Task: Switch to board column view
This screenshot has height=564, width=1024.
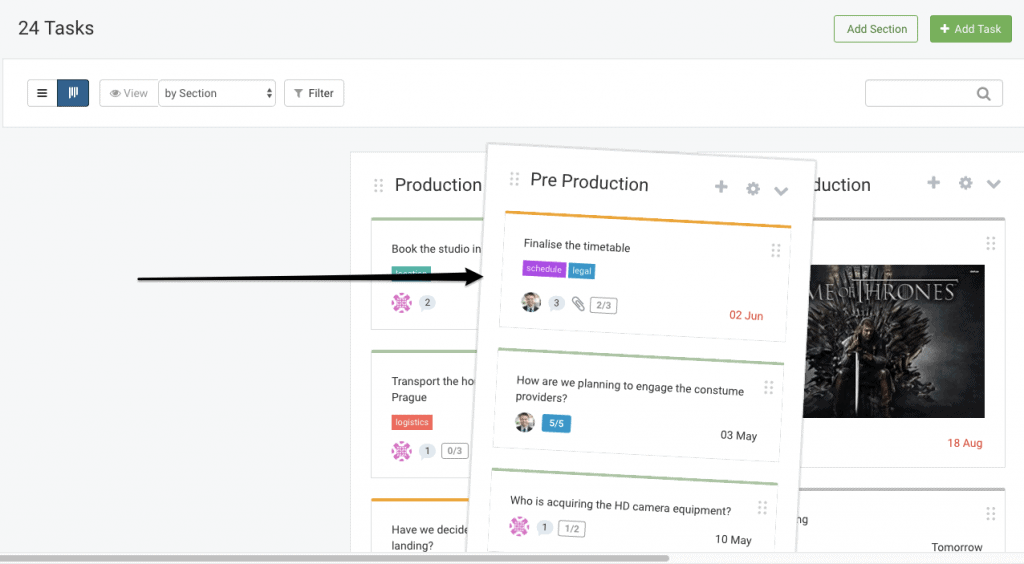Action: (x=73, y=93)
